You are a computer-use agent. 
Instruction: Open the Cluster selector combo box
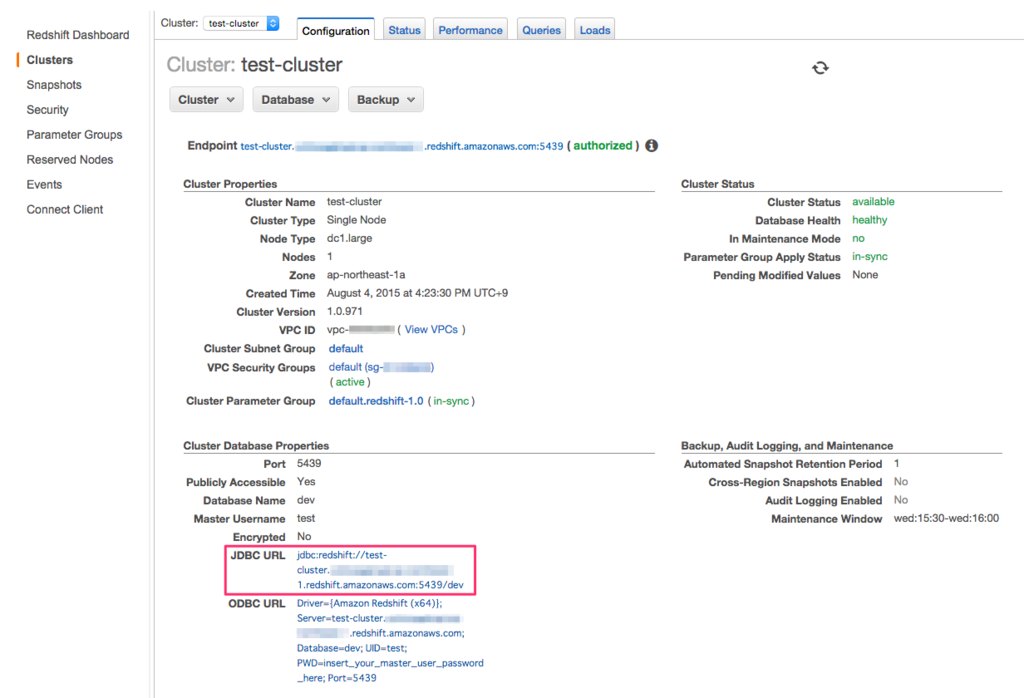pos(242,24)
